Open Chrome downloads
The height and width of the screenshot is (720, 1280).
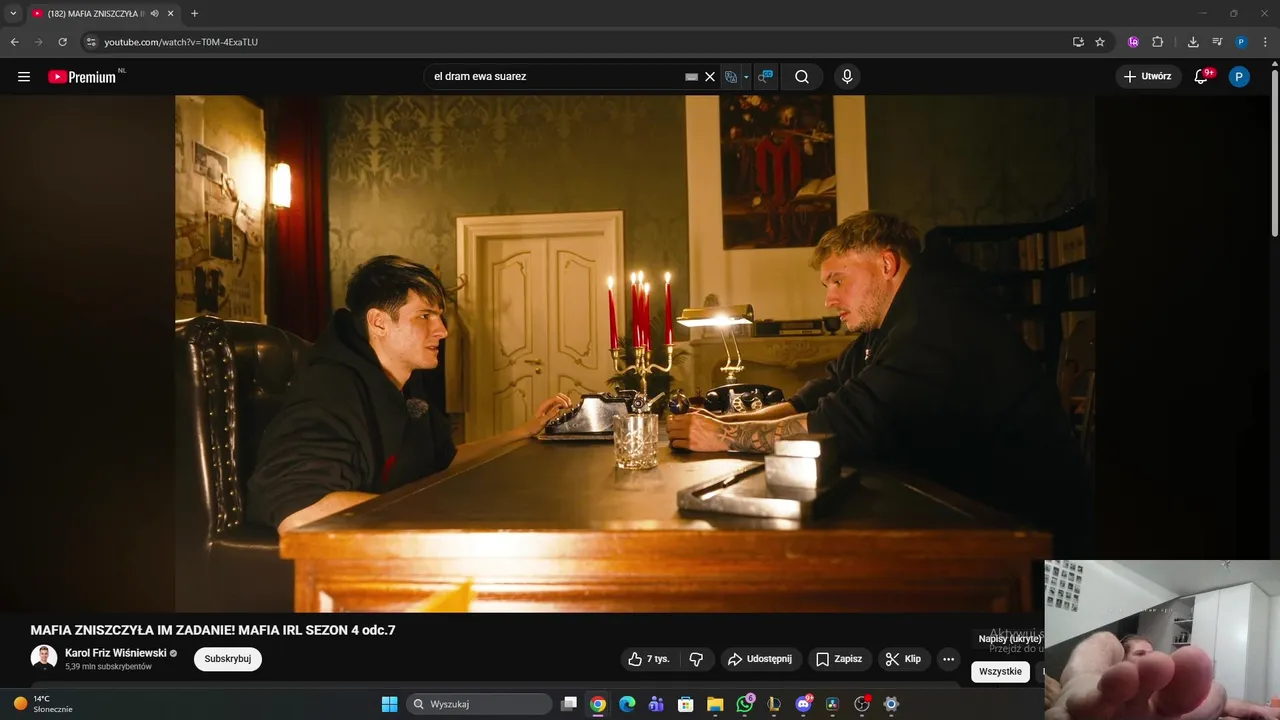point(1193,42)
